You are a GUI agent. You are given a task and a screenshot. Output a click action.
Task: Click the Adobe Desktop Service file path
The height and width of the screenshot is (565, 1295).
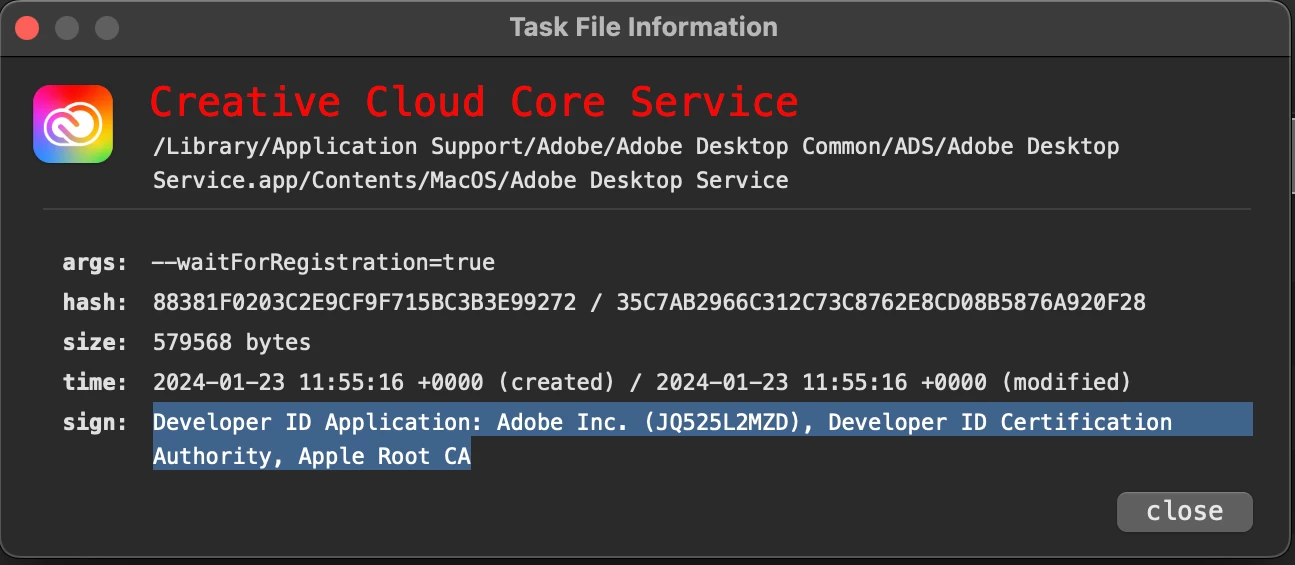coord(635,164)
